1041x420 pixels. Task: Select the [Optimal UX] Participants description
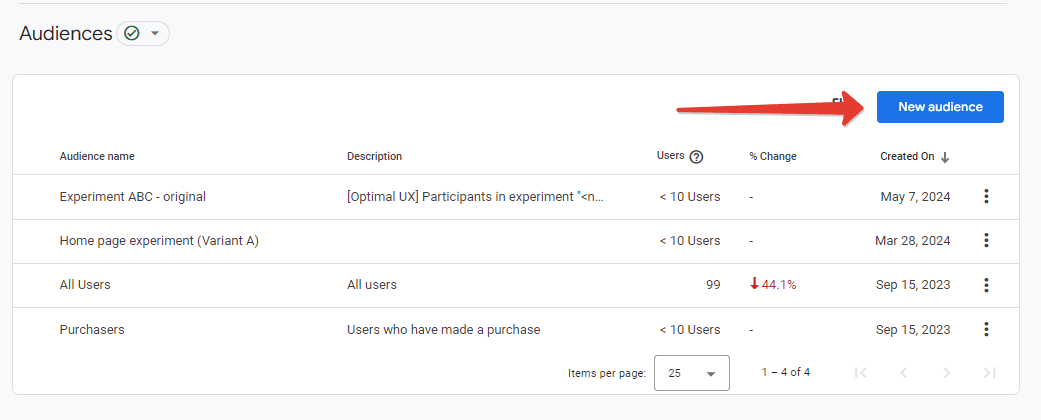pyautogui.click(x=476, y=196)
